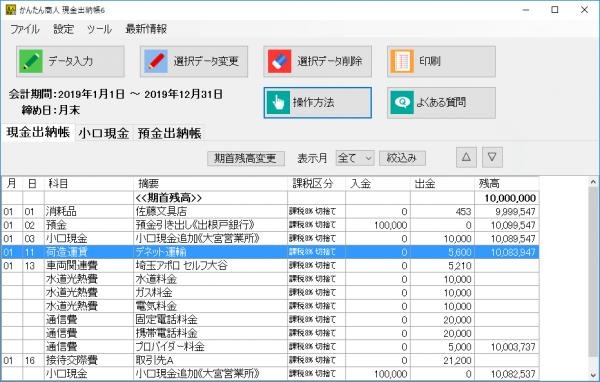The height and width of the screenshot is (382, 600).
Task: Select the 佐藤文具店 ledger row
Action: tap(270, 211)
